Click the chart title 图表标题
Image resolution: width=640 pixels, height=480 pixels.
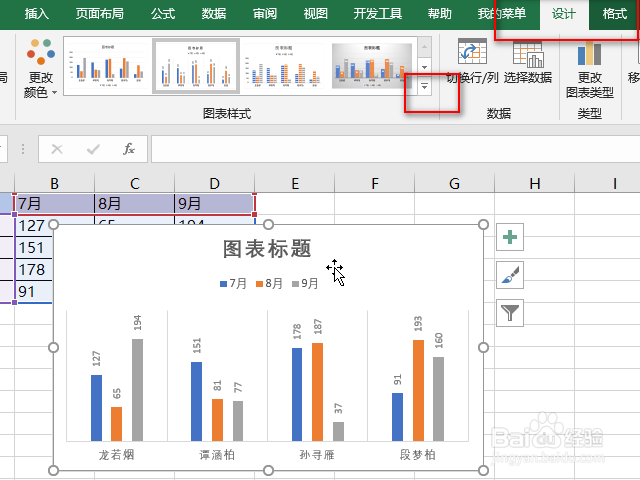click(267, 249)
